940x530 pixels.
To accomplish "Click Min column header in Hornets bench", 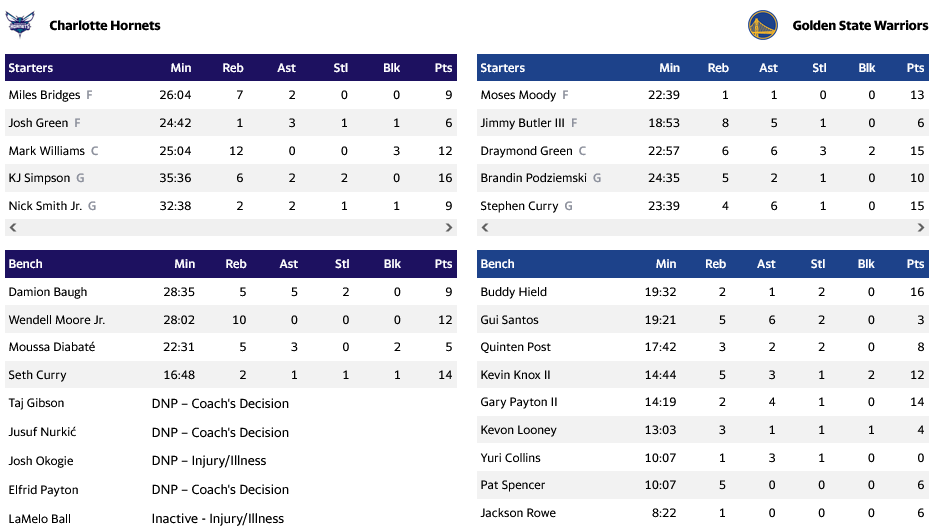I will [x=185, y=264].
